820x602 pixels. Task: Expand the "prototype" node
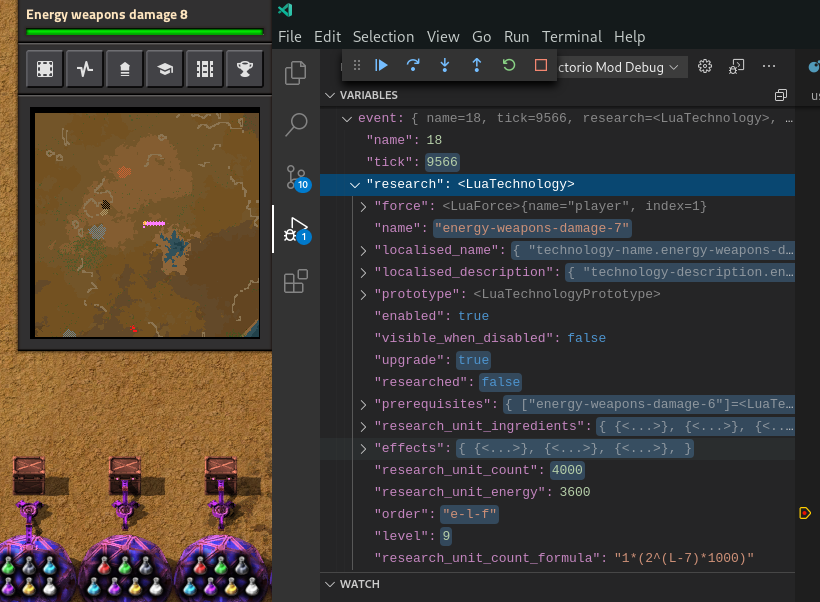(x=363, y=294)
